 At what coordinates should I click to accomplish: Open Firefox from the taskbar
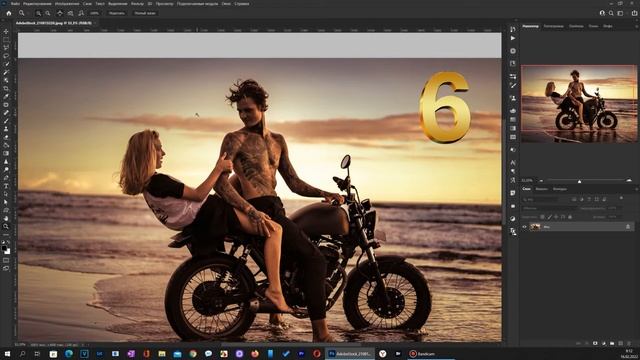tap(255, 354)
